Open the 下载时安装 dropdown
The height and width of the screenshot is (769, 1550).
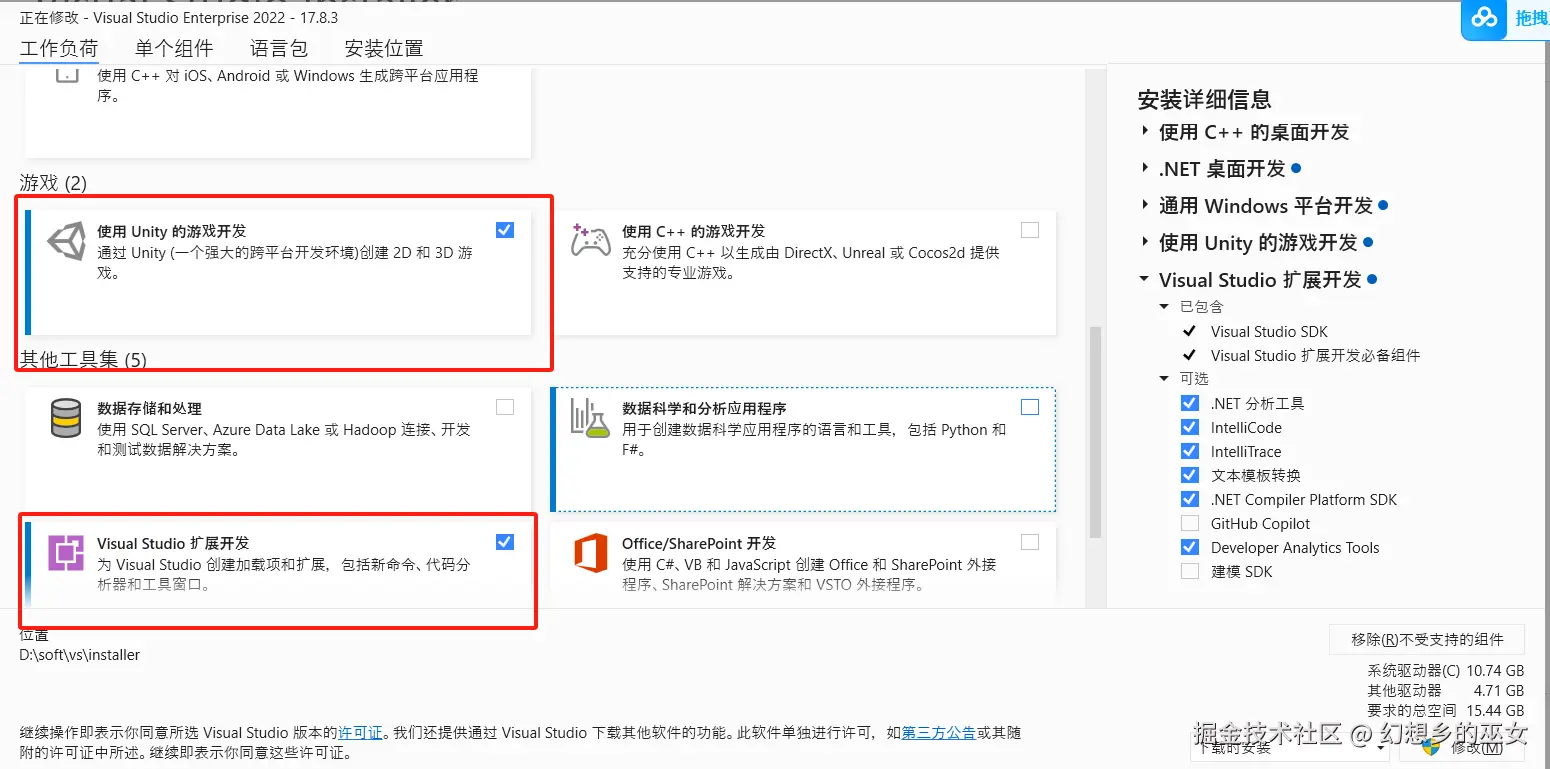[1290, 746]
